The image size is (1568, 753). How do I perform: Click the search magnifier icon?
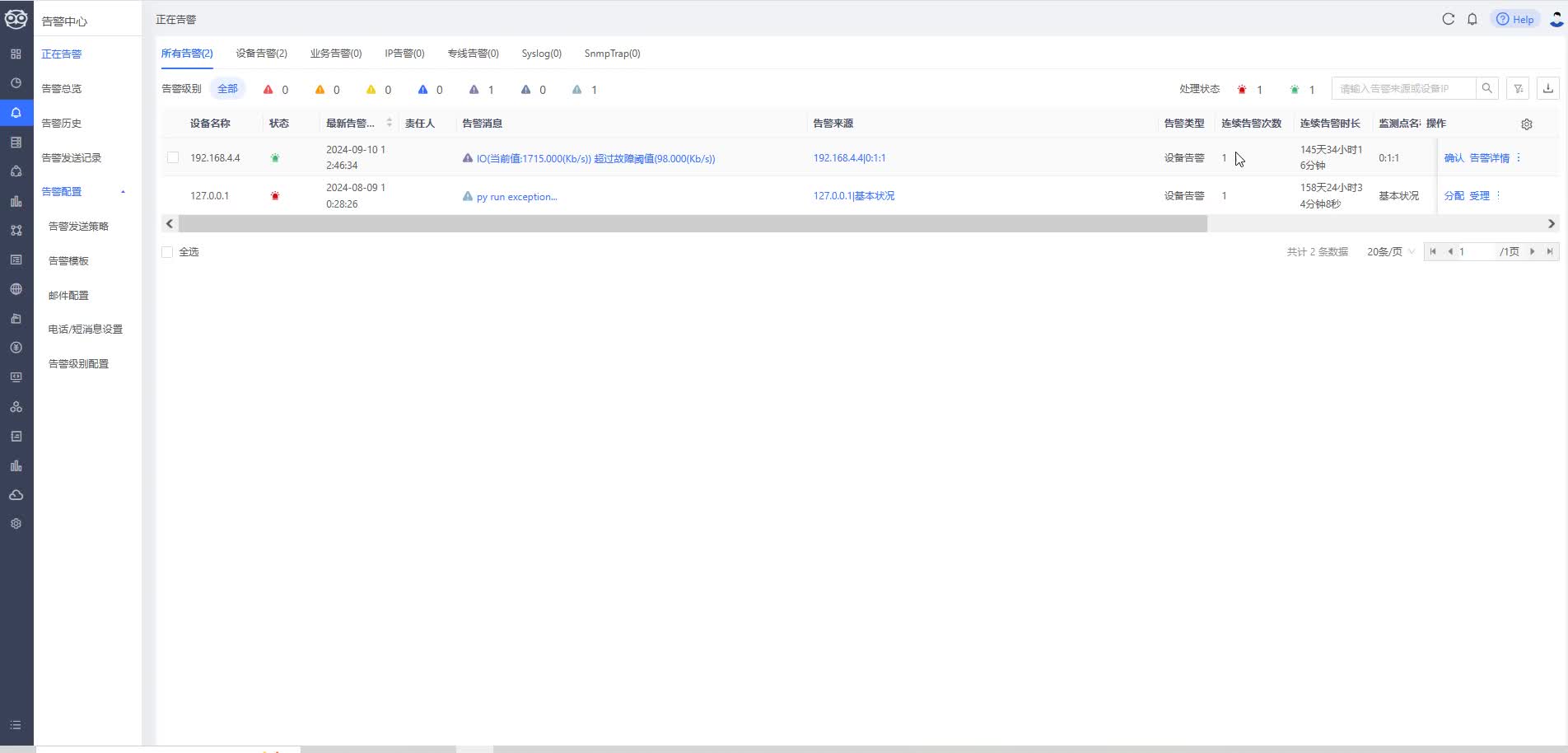(x=1486, y=88)
